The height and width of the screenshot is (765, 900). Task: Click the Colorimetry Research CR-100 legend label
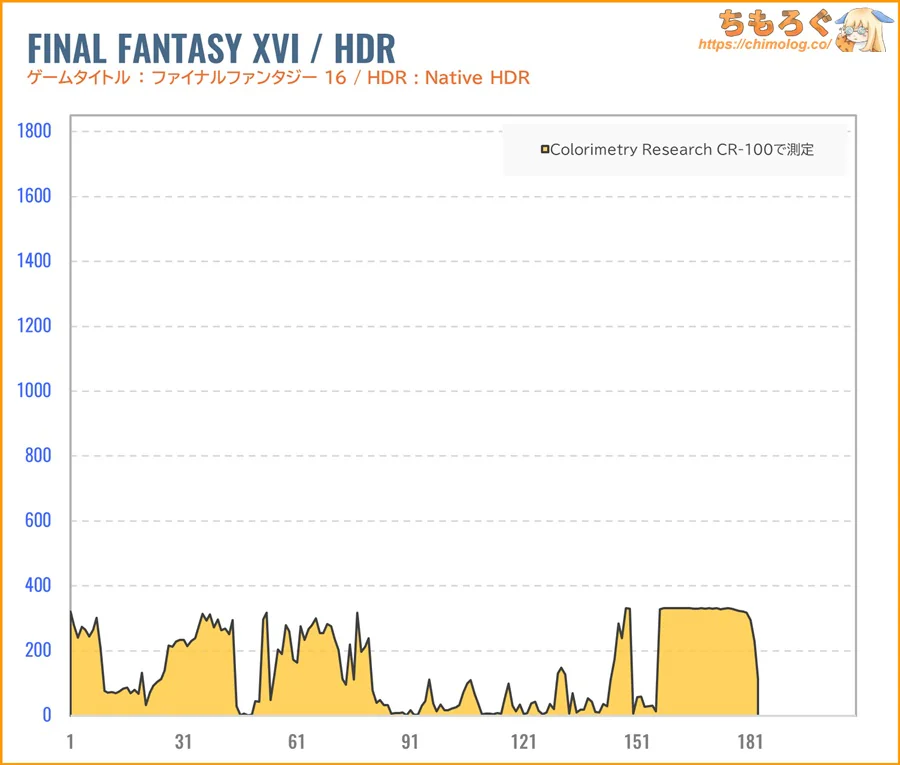tap(682, 150)
